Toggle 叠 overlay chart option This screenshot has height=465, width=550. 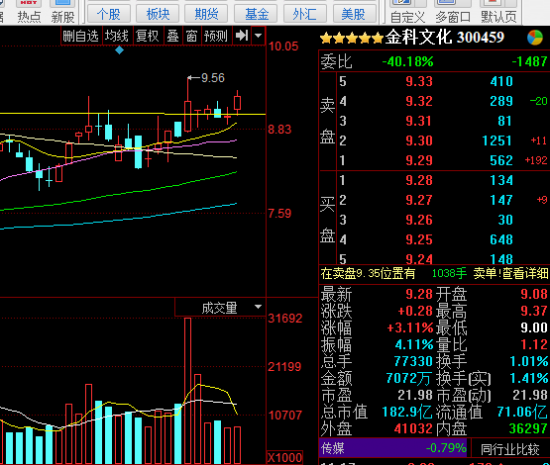[x=173, y=36]
